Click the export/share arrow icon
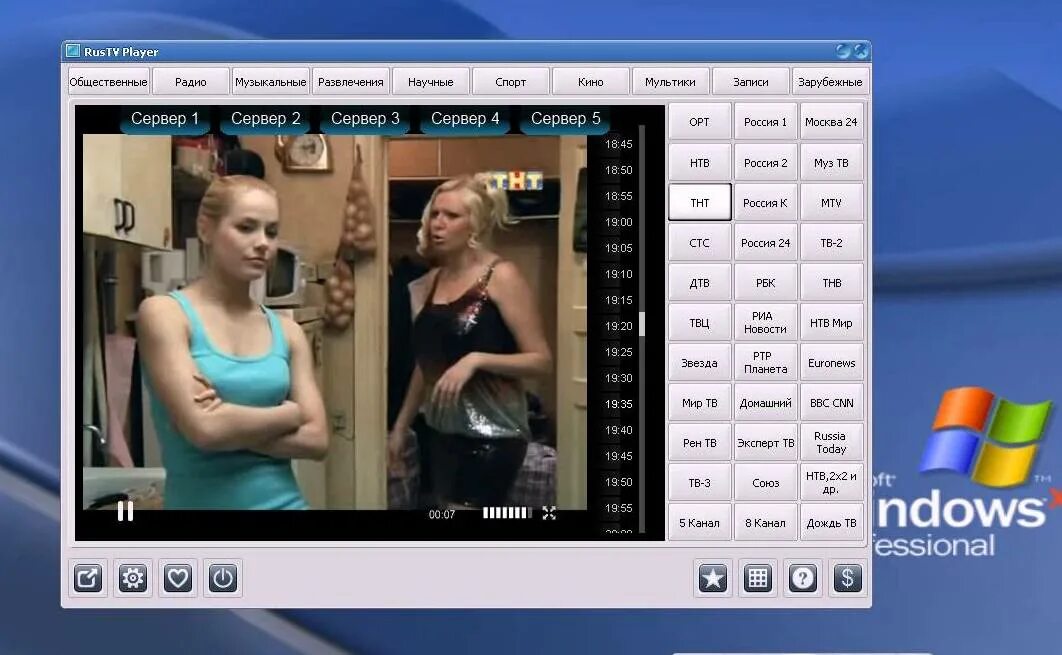 [88, 578]
